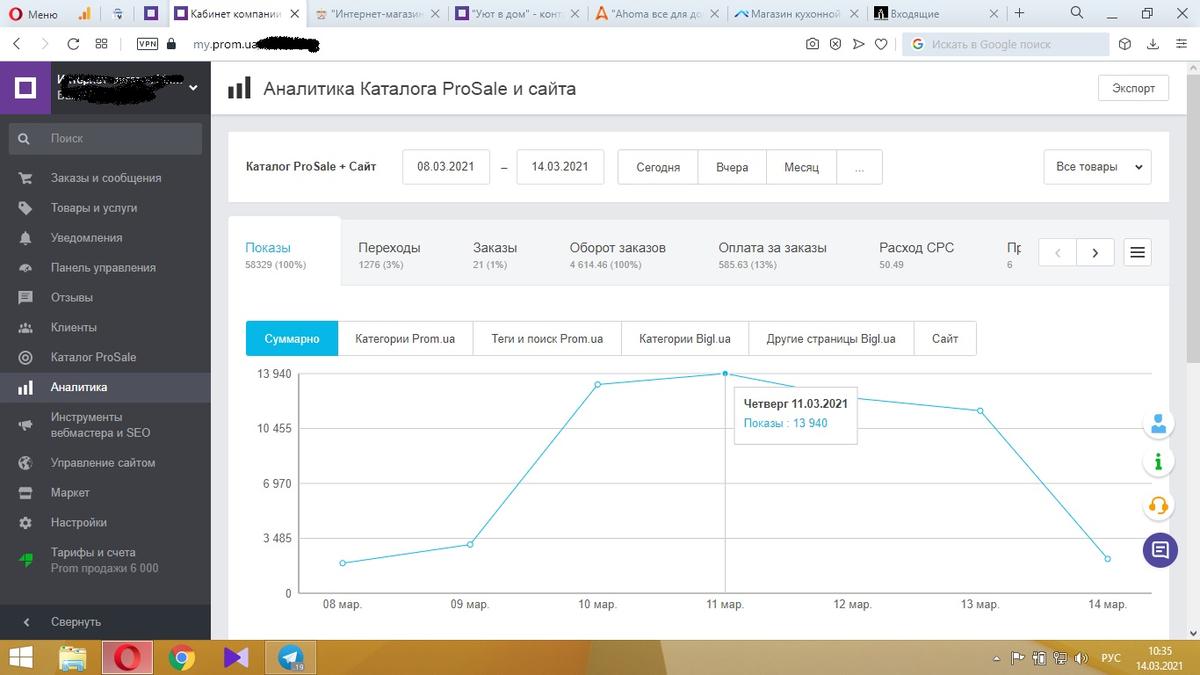Open browser downloads icon
1200x675 pixels.
pos(1153,44)
